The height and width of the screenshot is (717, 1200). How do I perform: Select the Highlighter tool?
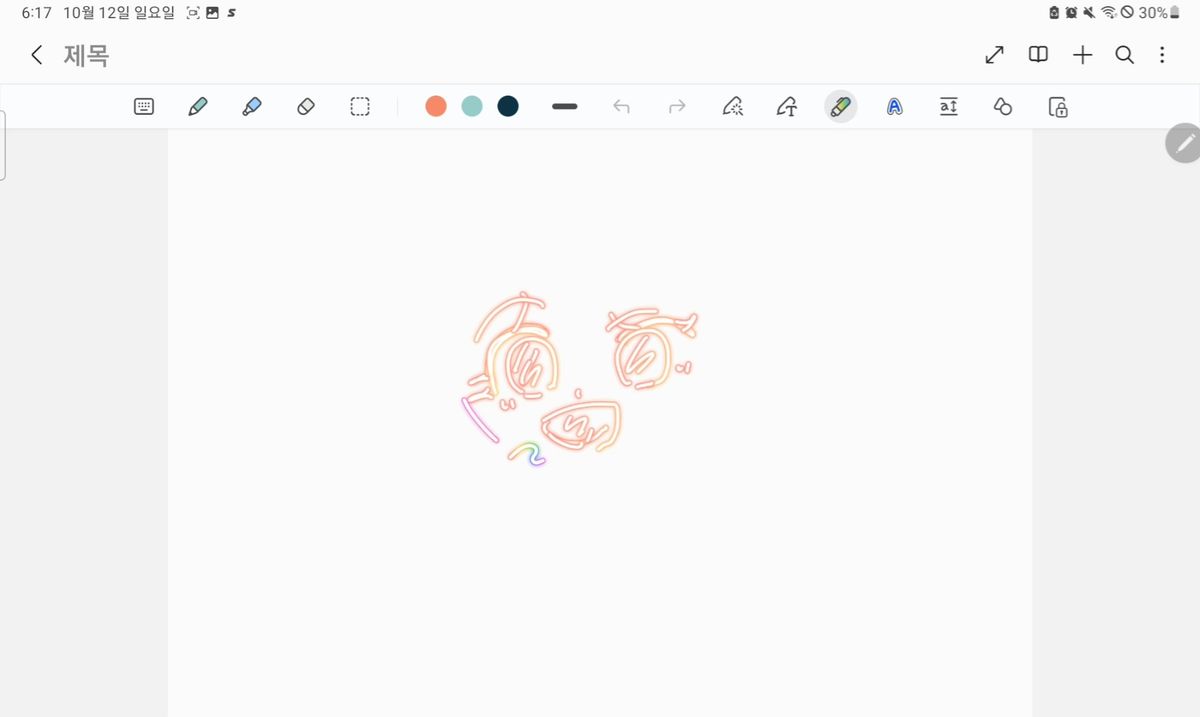click(x=252, y=106)
